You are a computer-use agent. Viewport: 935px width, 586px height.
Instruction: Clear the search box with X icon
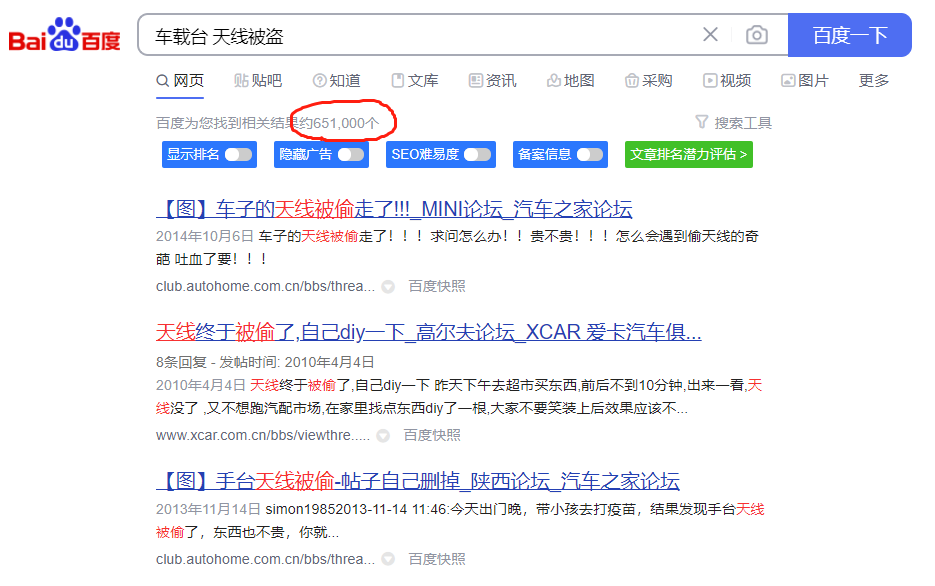tap(710, 35)
